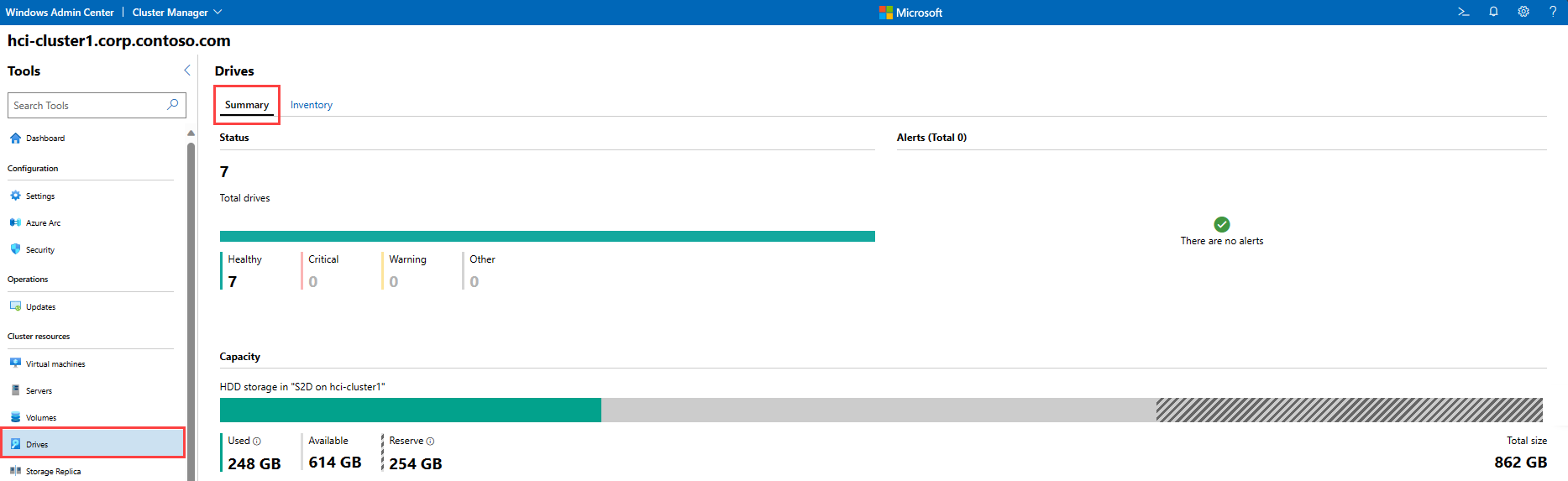Click the Windows Admin Center title link
This screenshot has height=481, width=1568.
tap(60, 13)
